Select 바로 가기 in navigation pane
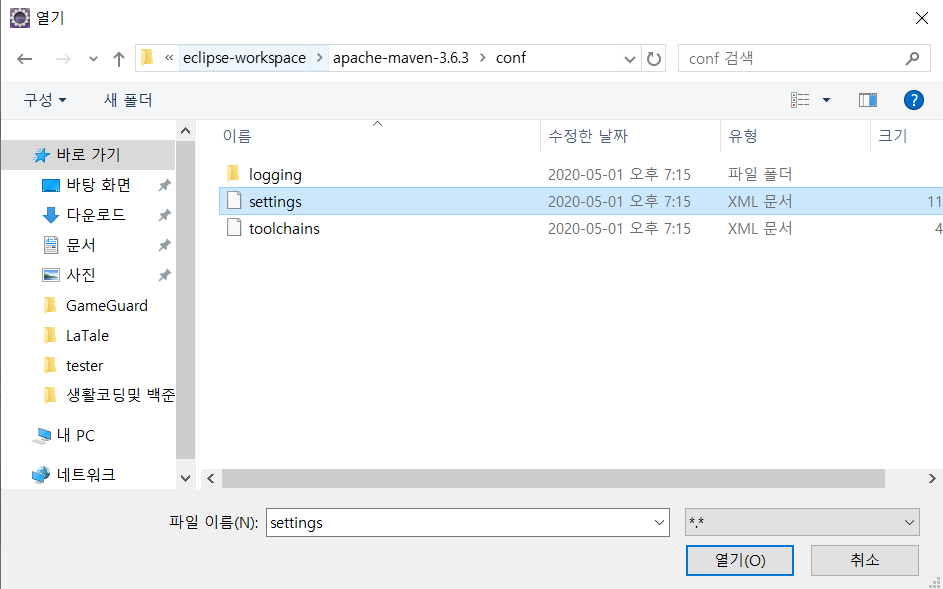The height and width of the screenshot is (589, 943). coord(88,155)
